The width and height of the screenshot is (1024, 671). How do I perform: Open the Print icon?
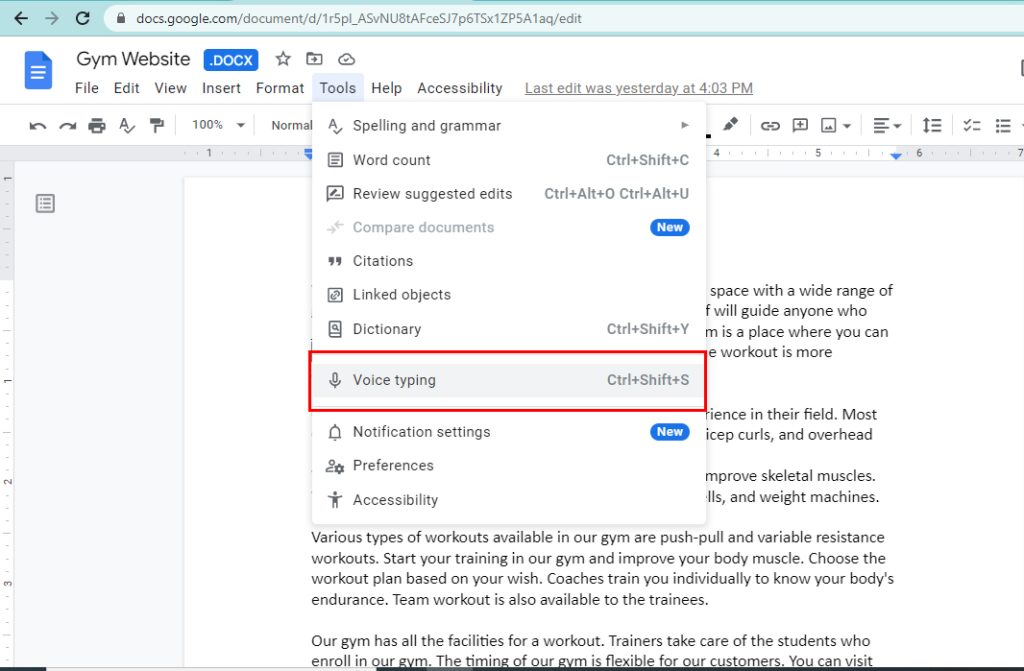(96, 125)
